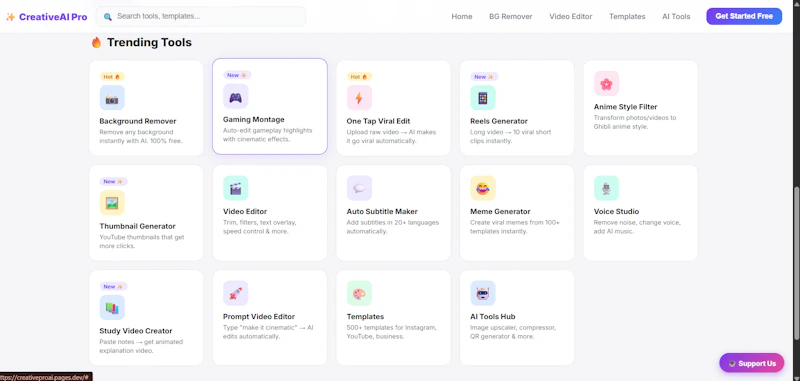800x381 pixels.
Task: Open the Anime Style Filter title
Action: pyautogui.click(x=625, y=107)
